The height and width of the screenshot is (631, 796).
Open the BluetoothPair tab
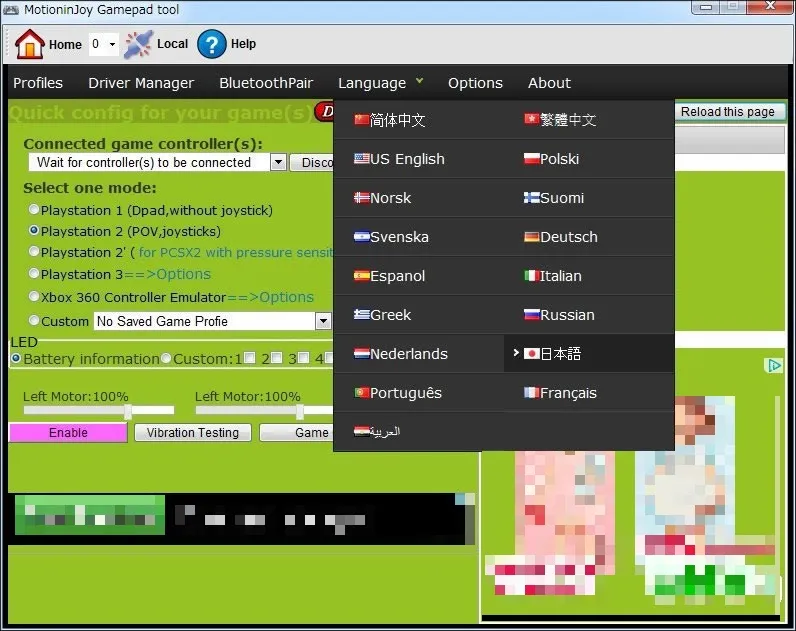266,83
